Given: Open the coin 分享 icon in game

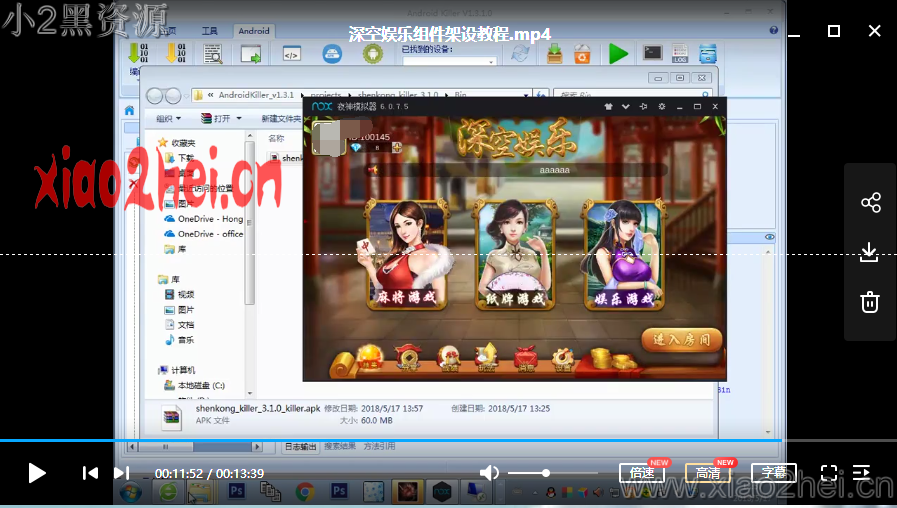Looking at the screenshot, I should 408,358.
